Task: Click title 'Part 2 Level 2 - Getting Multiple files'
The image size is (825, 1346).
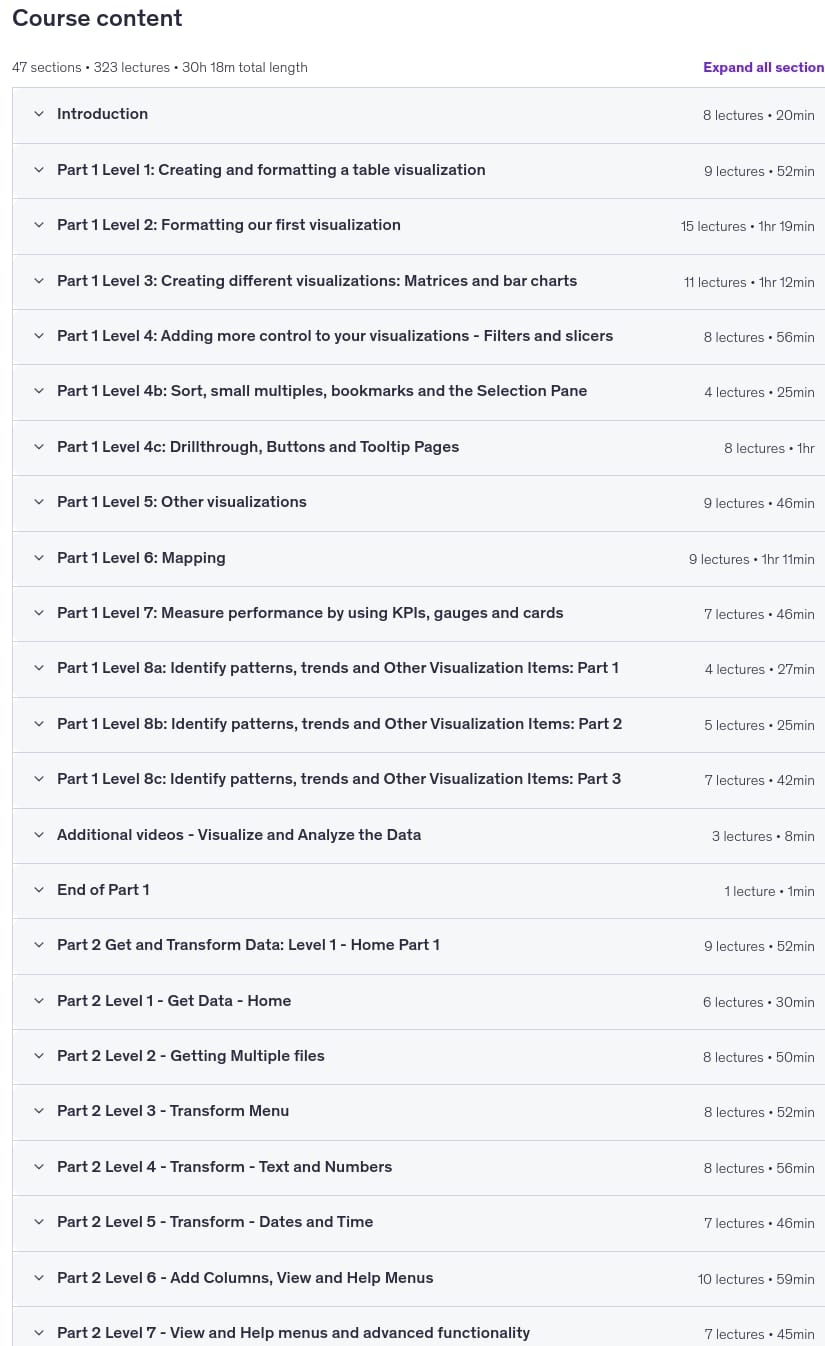Action: 191,1056
